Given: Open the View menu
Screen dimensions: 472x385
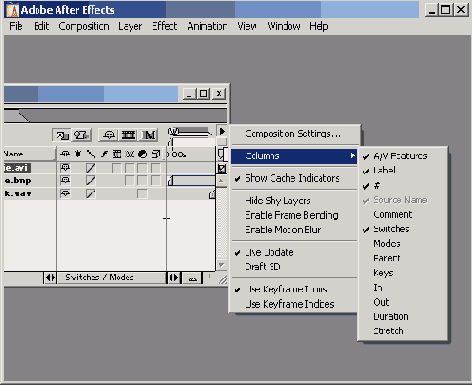Looking at the screenshot, I should (247, 26).
